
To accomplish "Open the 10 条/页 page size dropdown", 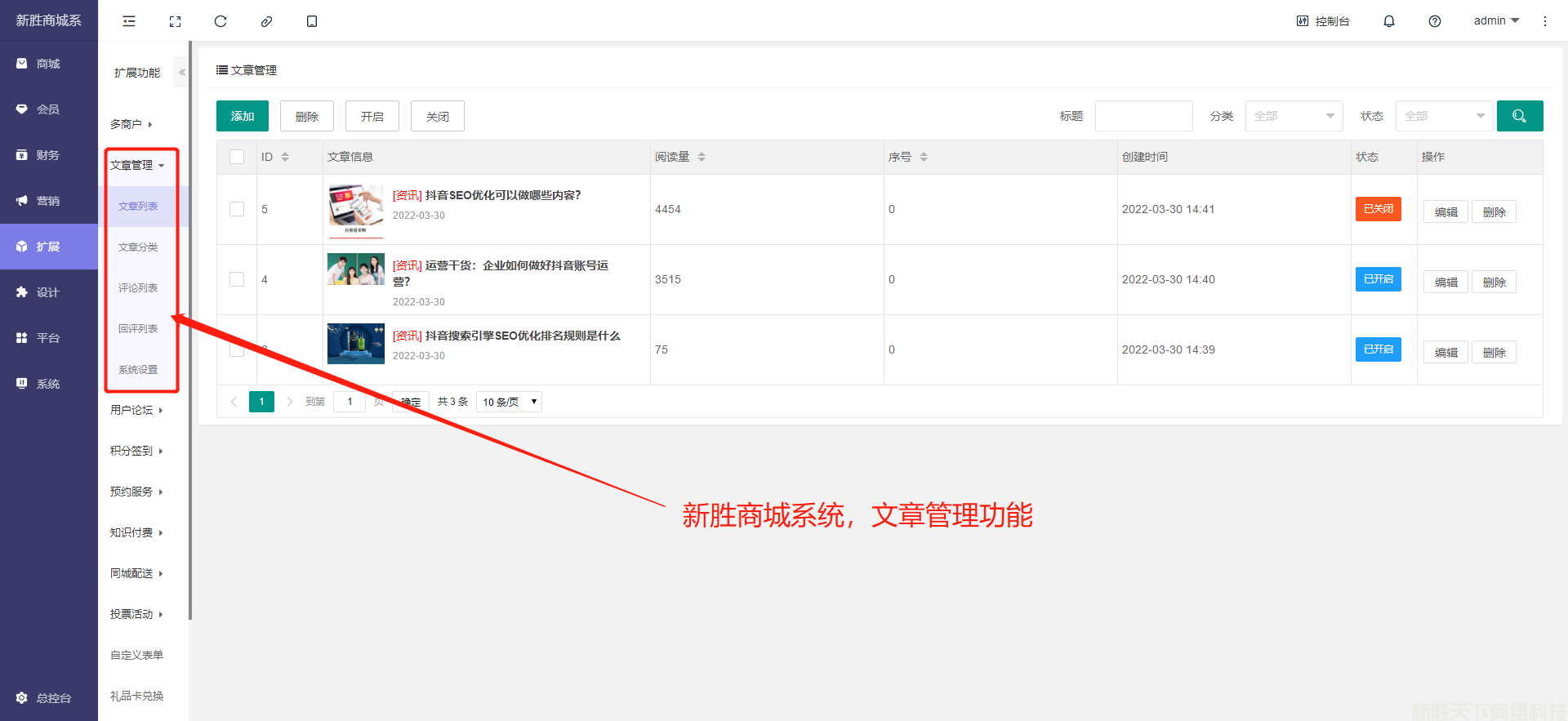I will coord(509,402).
